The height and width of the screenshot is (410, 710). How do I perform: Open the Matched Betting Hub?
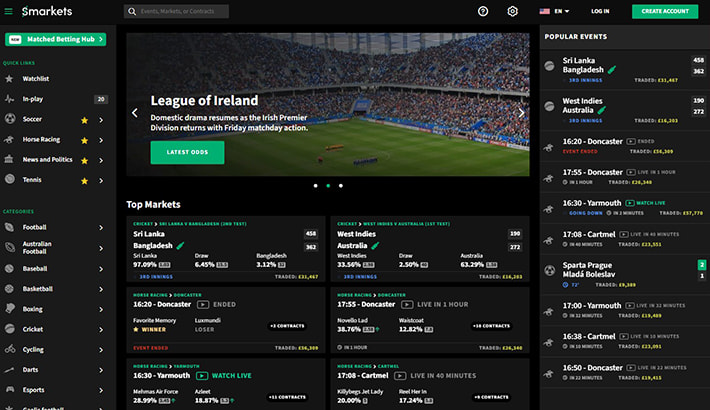[x=56, y=39]
